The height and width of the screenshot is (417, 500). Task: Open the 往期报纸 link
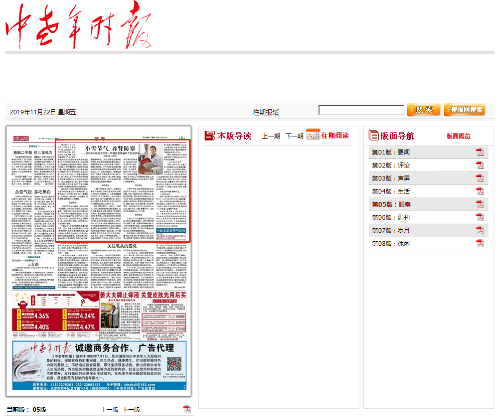pyautogui.click(x=266, y=112)
